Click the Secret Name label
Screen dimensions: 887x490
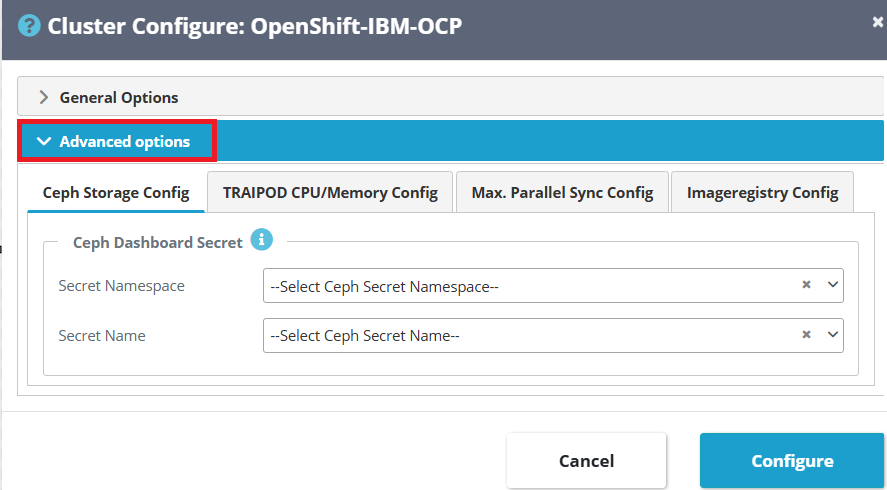[x=102, y=336]
